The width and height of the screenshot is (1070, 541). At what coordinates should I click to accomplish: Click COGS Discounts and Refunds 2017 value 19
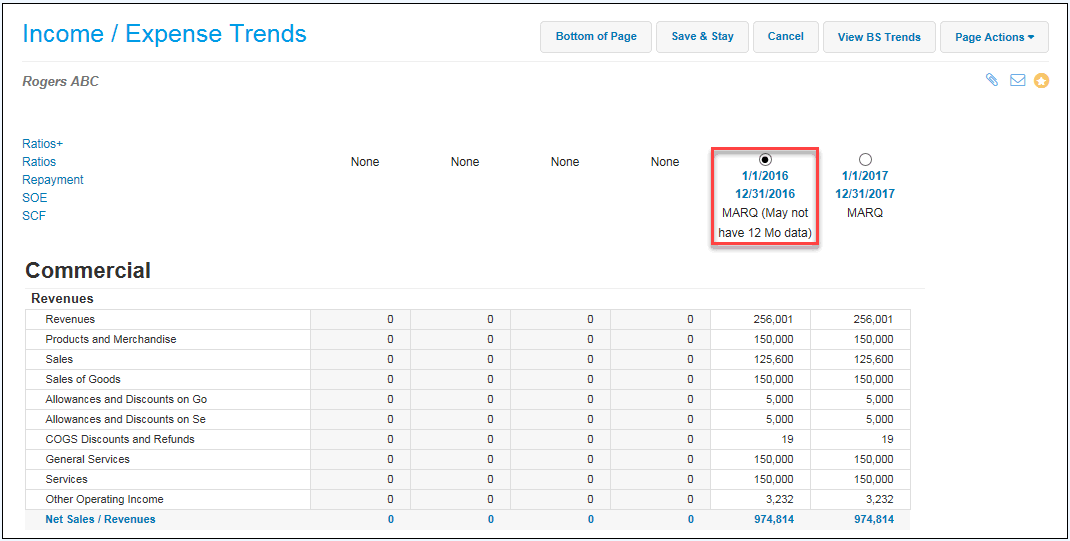point(887,439)
